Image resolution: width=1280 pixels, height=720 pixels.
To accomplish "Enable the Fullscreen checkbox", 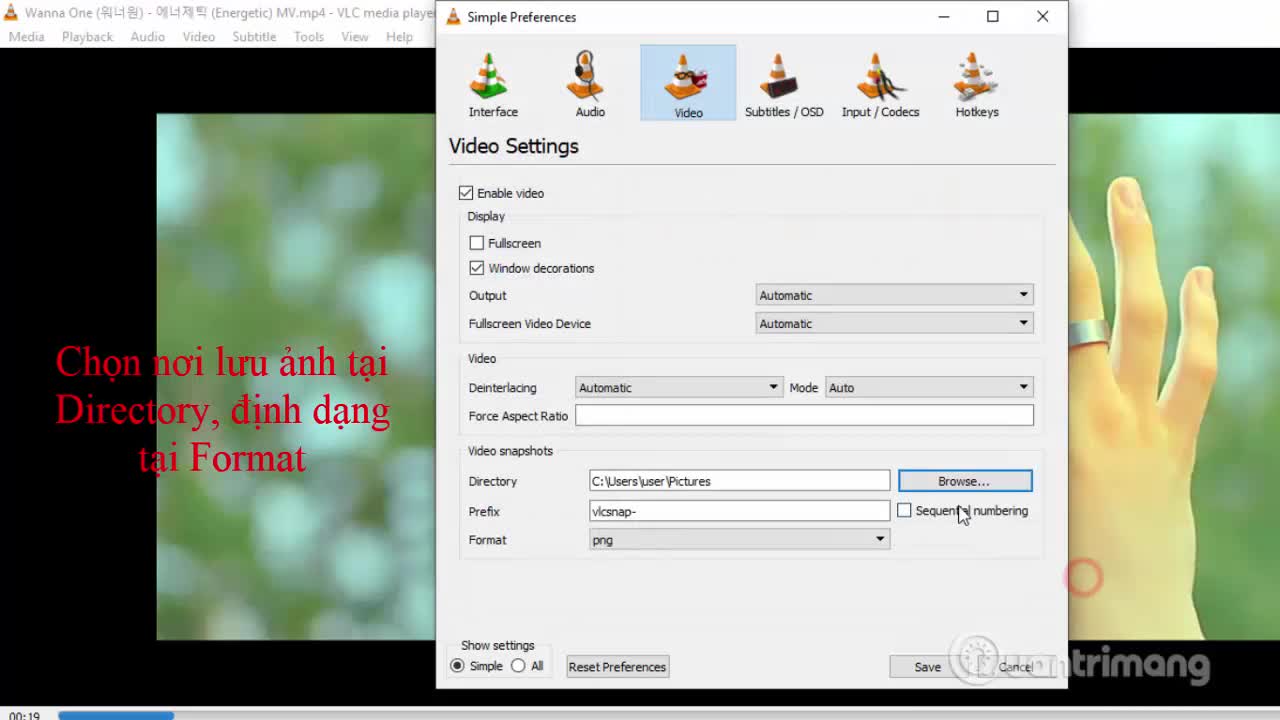I will pyautogui.click(x=477, y=243).
